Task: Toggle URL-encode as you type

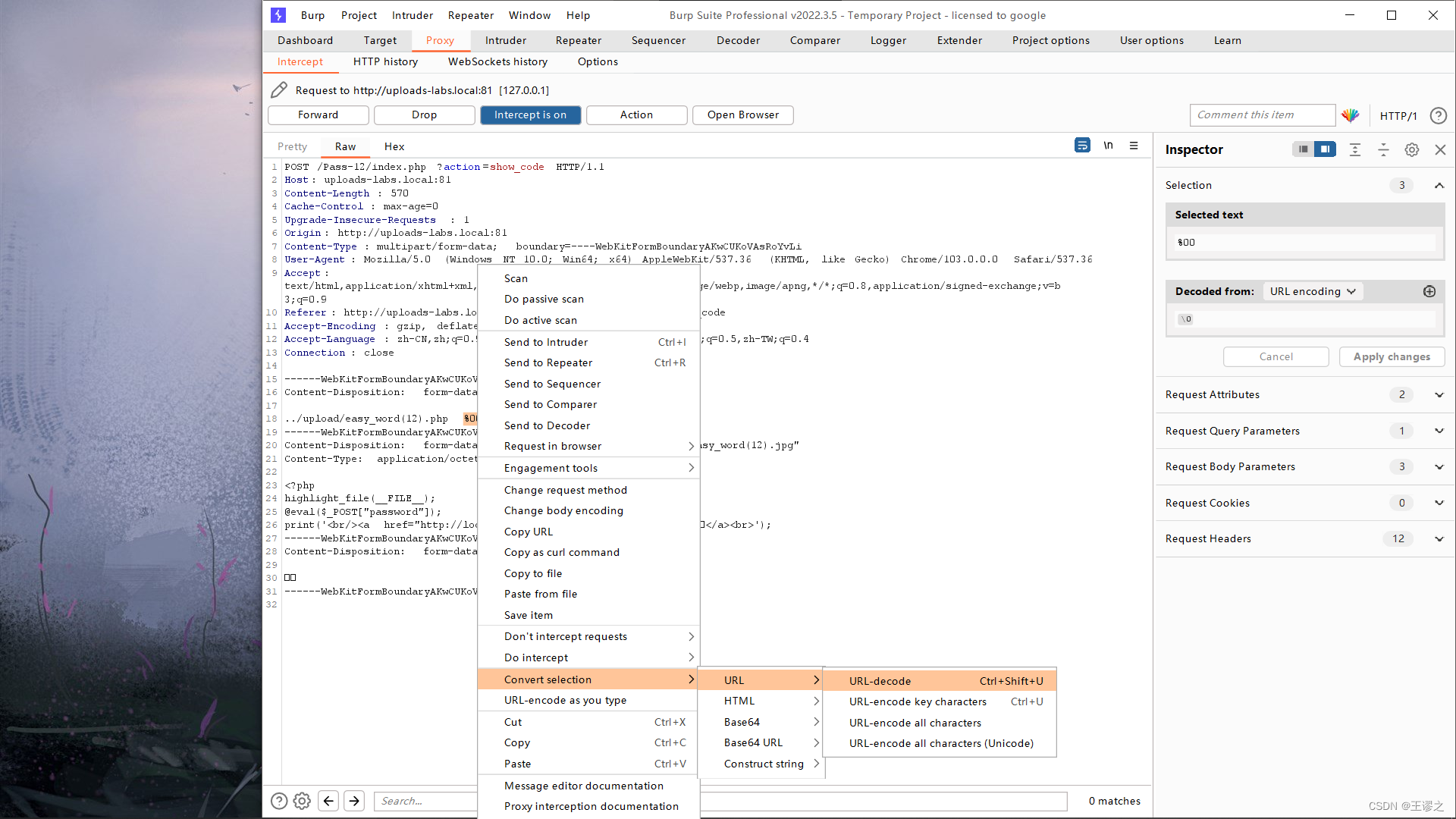Action: (x=588, y=700)
